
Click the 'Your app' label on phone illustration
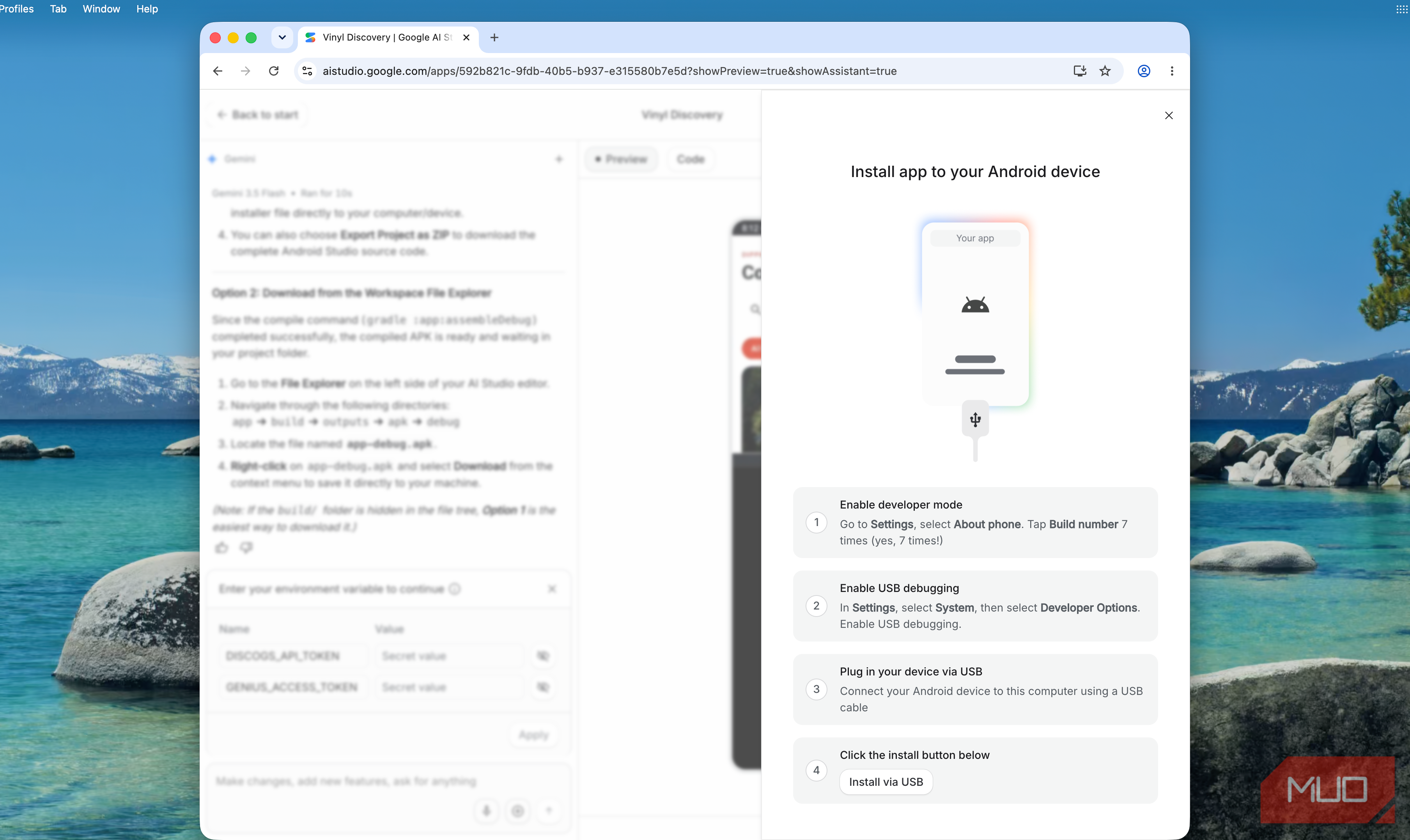pyautogui.click(x=975, y=238)
